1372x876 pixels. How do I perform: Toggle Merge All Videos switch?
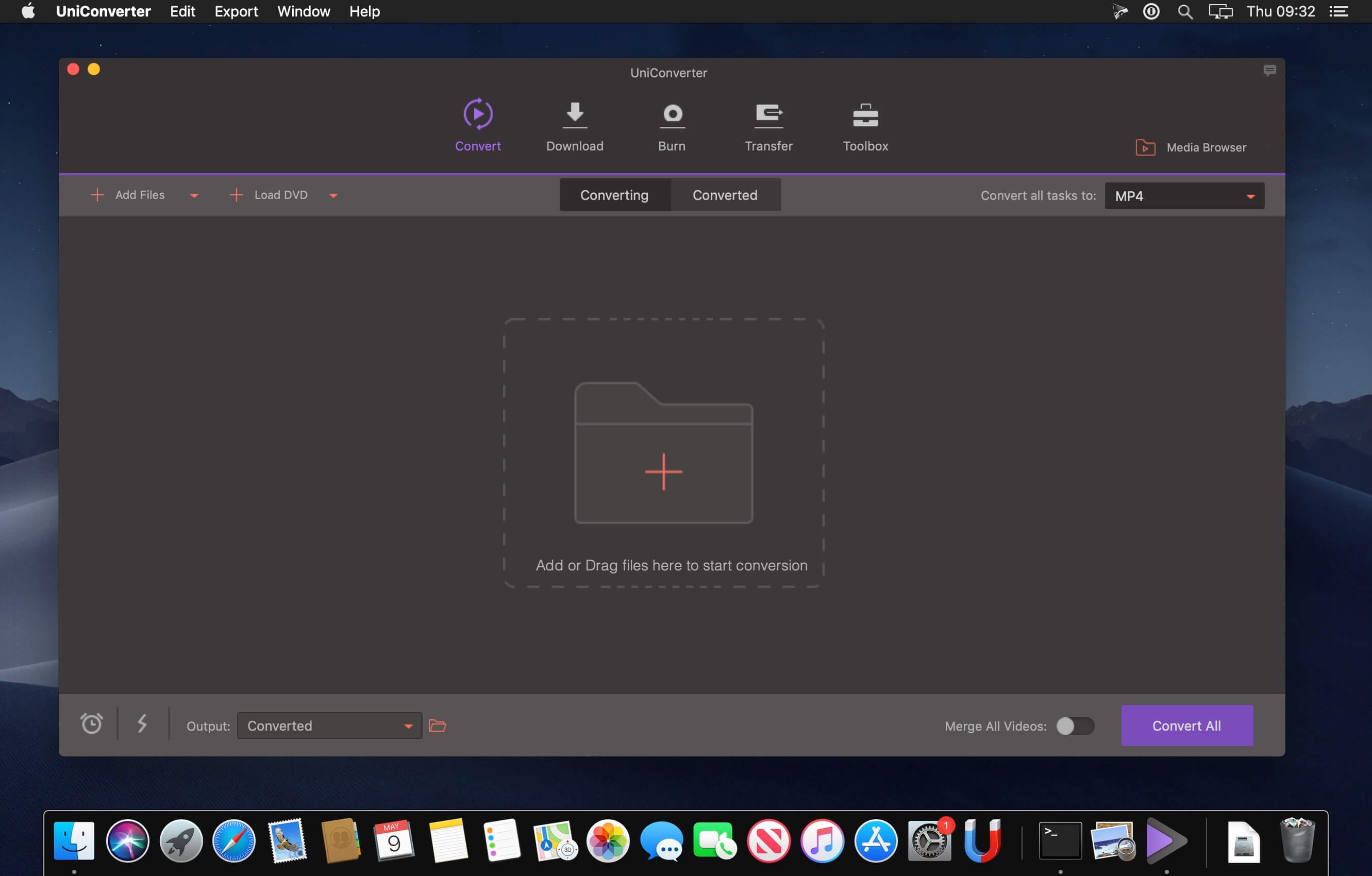(x=1075, y=726)
